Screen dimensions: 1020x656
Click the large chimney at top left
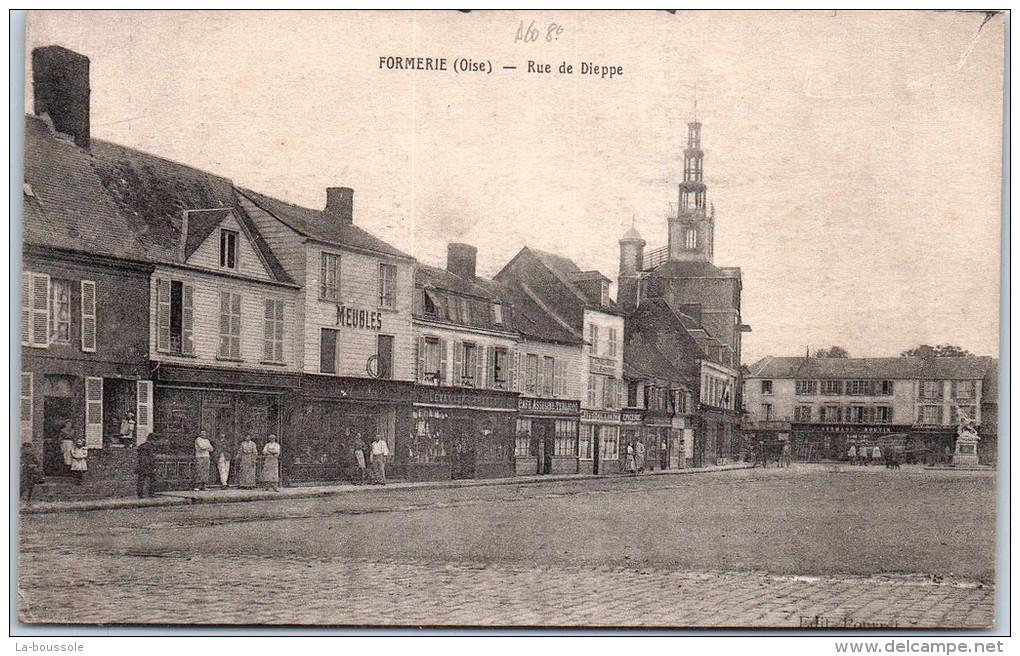point(61,91)
